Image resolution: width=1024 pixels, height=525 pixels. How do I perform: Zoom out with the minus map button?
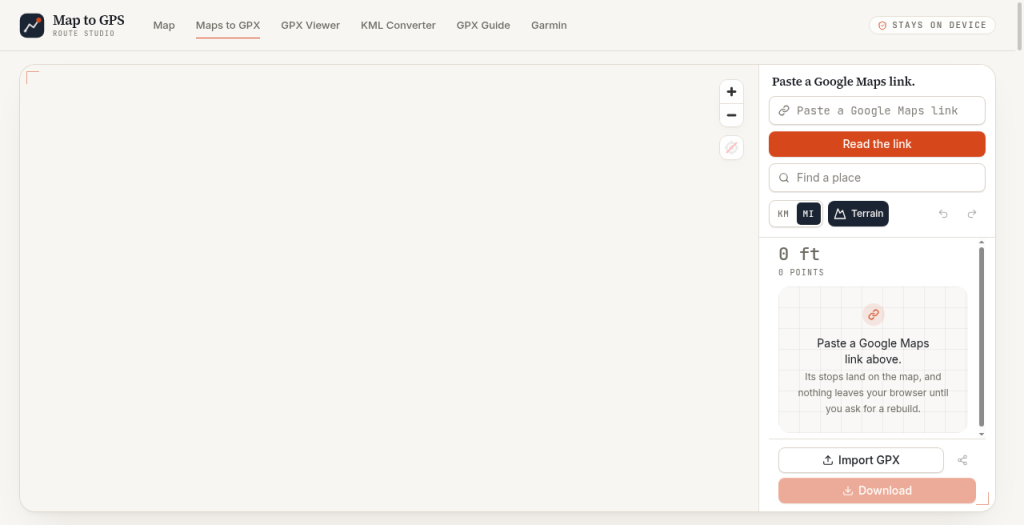[731, 115]
